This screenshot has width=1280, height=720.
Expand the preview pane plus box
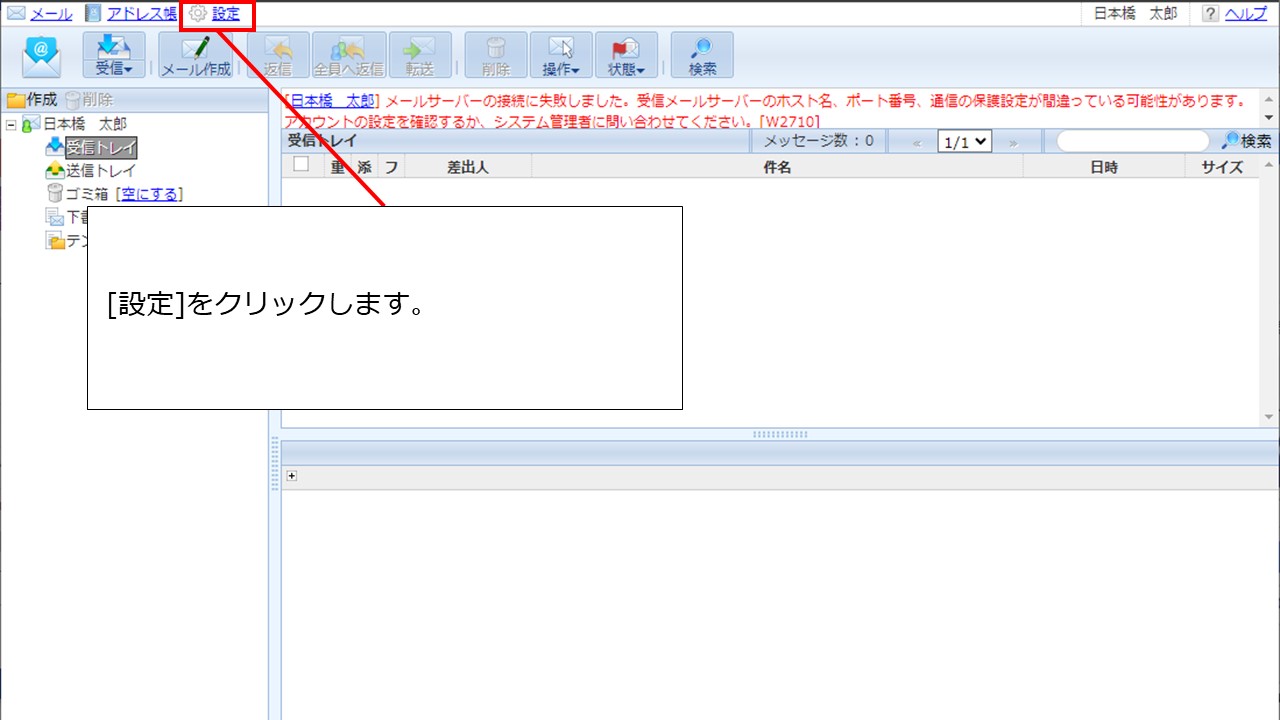[x=292, y=476]
